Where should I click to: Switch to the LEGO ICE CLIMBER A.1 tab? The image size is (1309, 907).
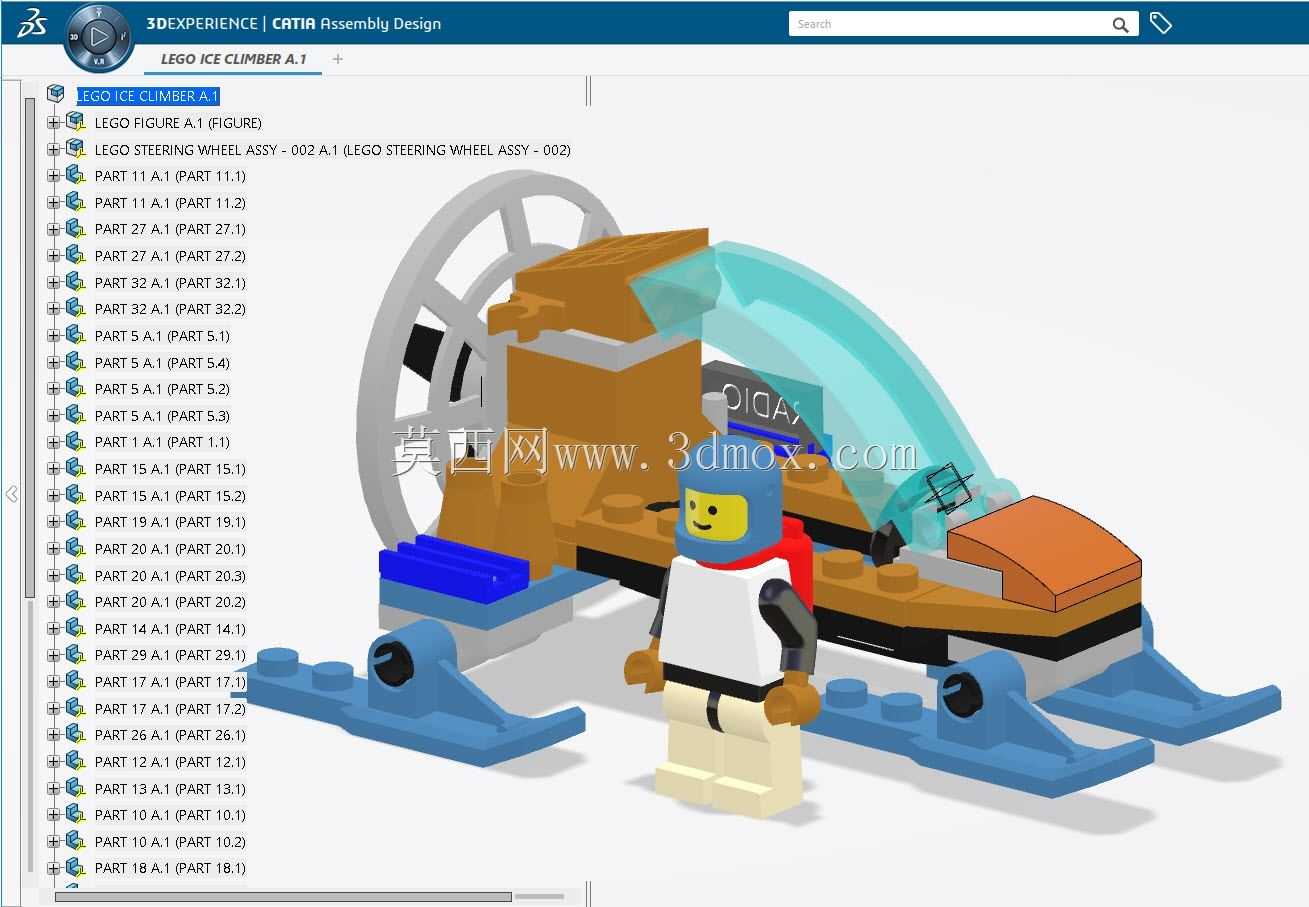234,59
